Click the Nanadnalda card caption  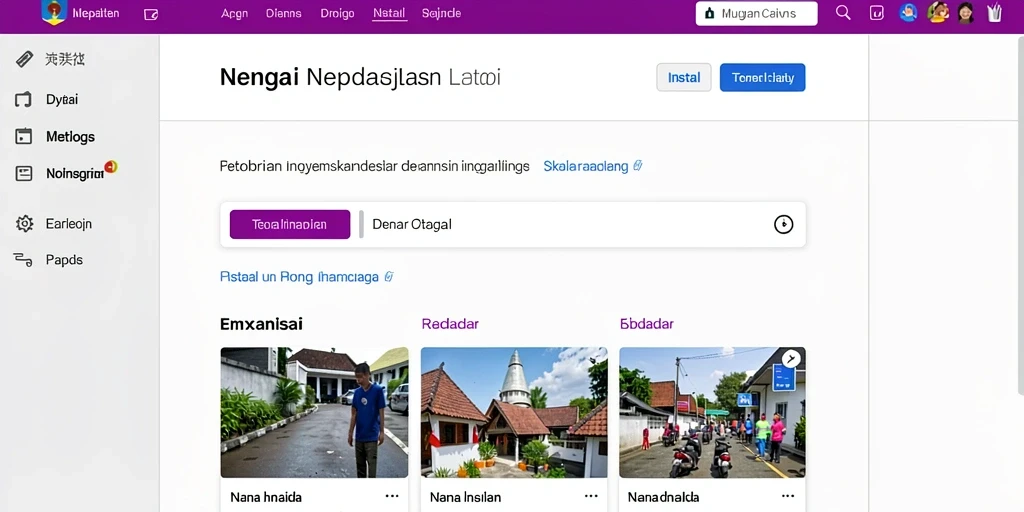pyautogui.click(x=664, y=498)
